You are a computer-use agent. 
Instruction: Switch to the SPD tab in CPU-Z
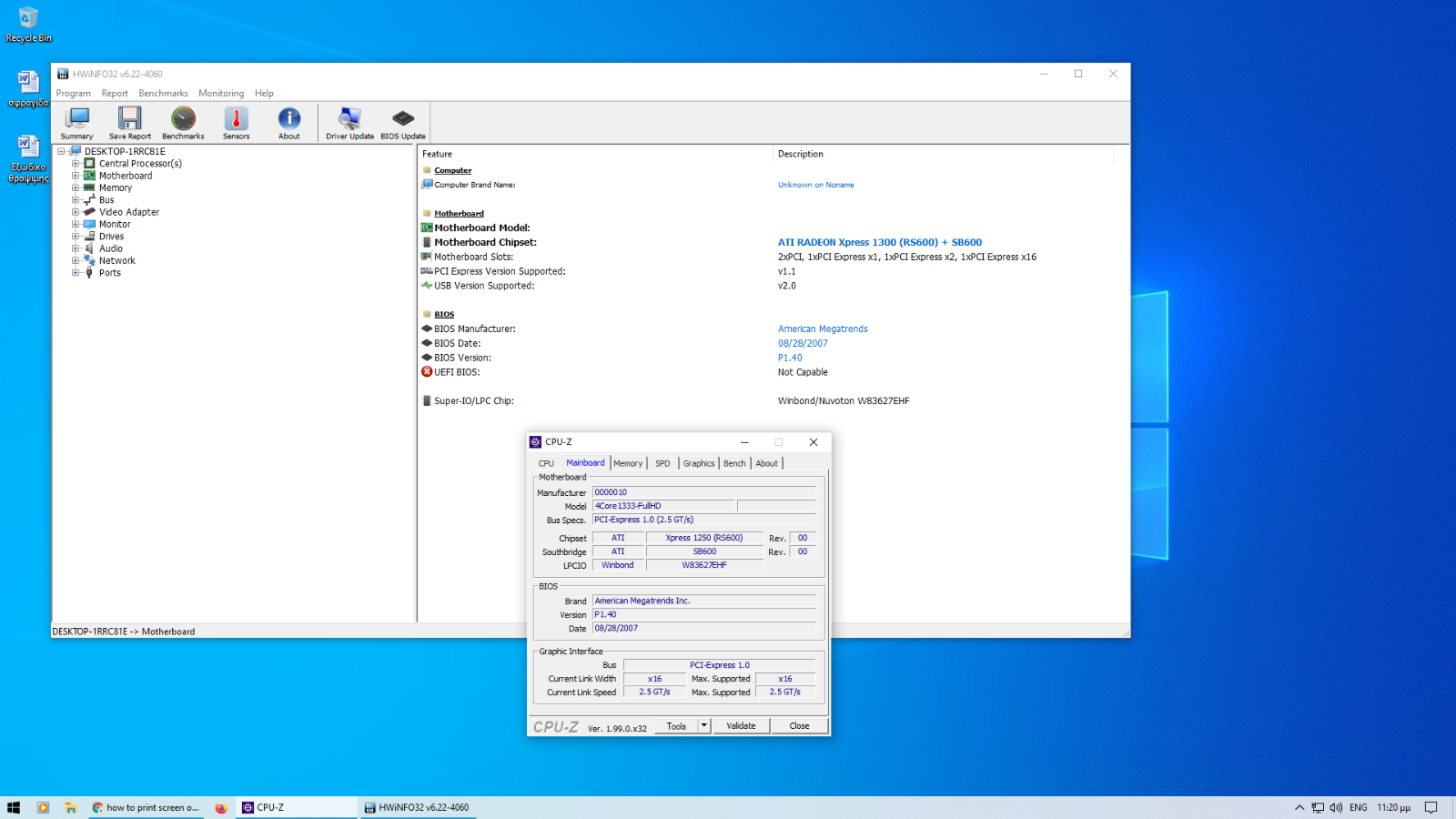click(x=662, y=463)
